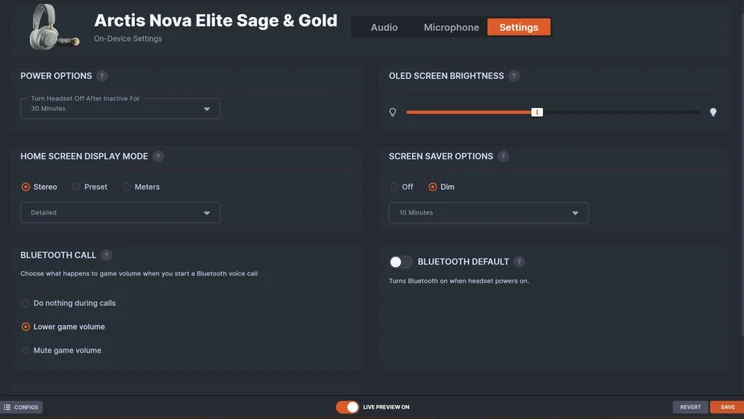The width and height of the screenshot is (744, 419).
Task: Click the Configs list icon
Action: click(x=7, y=407)
